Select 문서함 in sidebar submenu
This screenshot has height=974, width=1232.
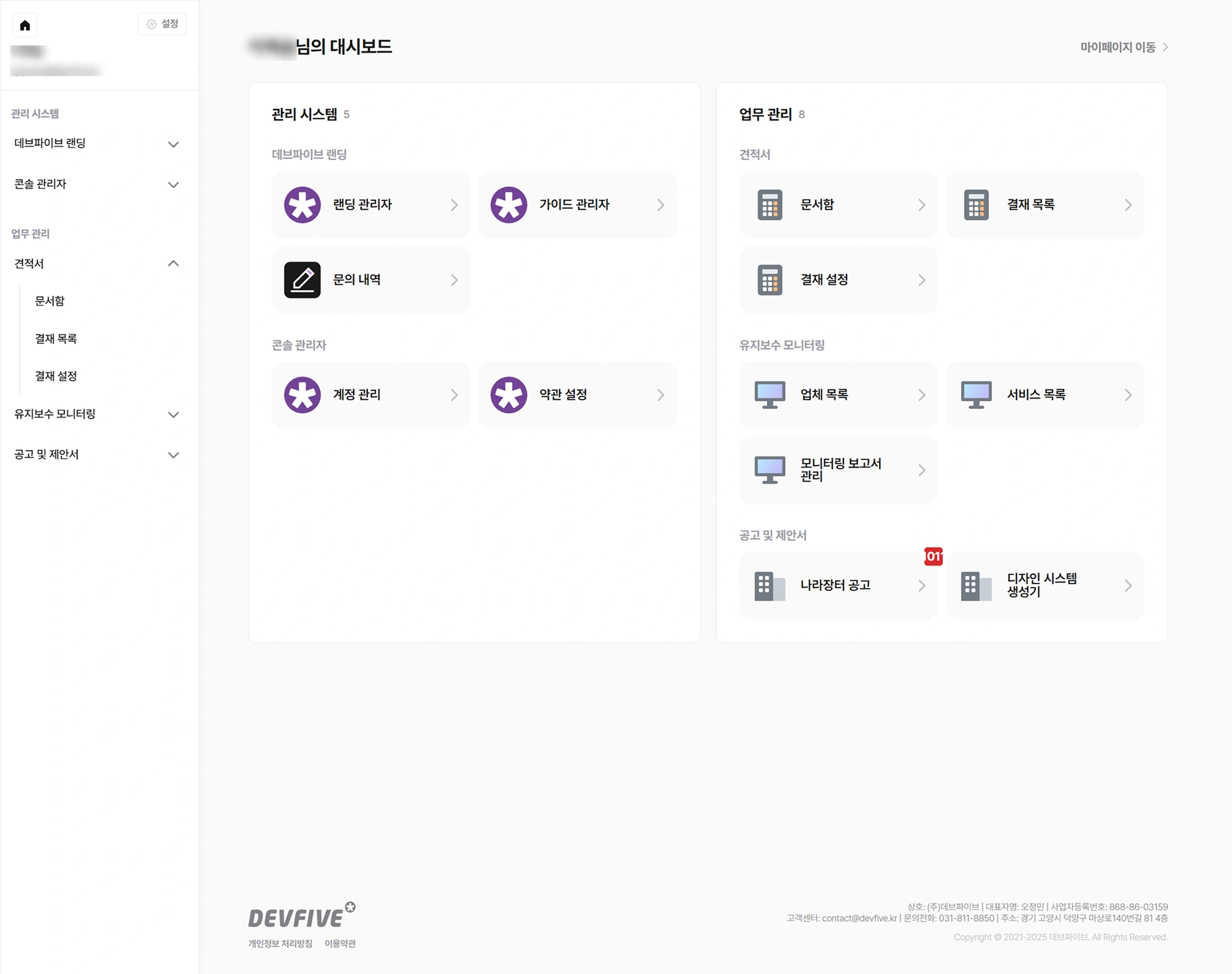[x=50, y=301]
